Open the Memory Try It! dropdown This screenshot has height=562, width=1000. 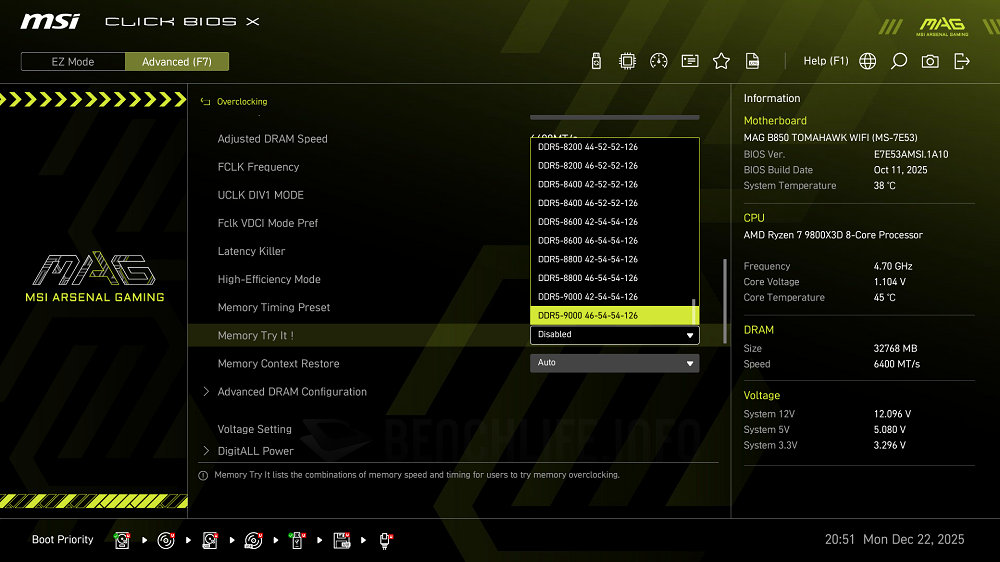click(614, 335)
